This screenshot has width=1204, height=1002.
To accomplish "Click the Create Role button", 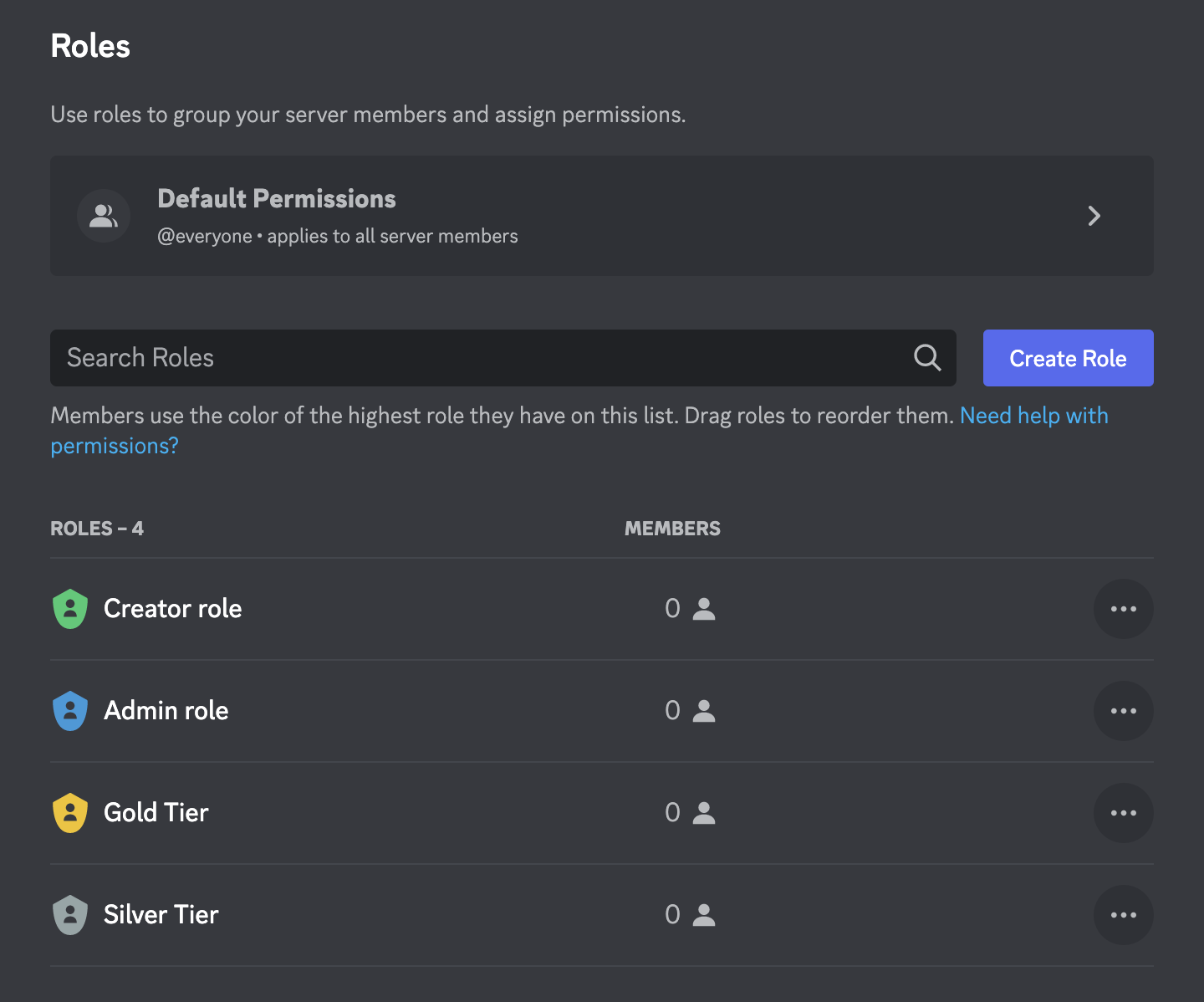I will [1068, 358].
